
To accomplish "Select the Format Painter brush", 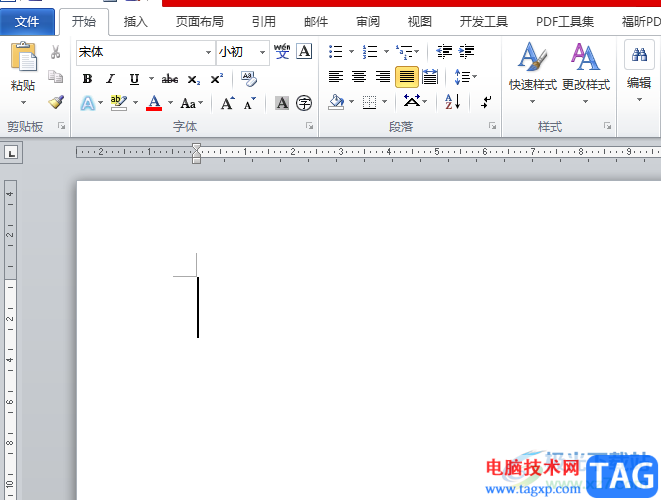I will point(56,102).
